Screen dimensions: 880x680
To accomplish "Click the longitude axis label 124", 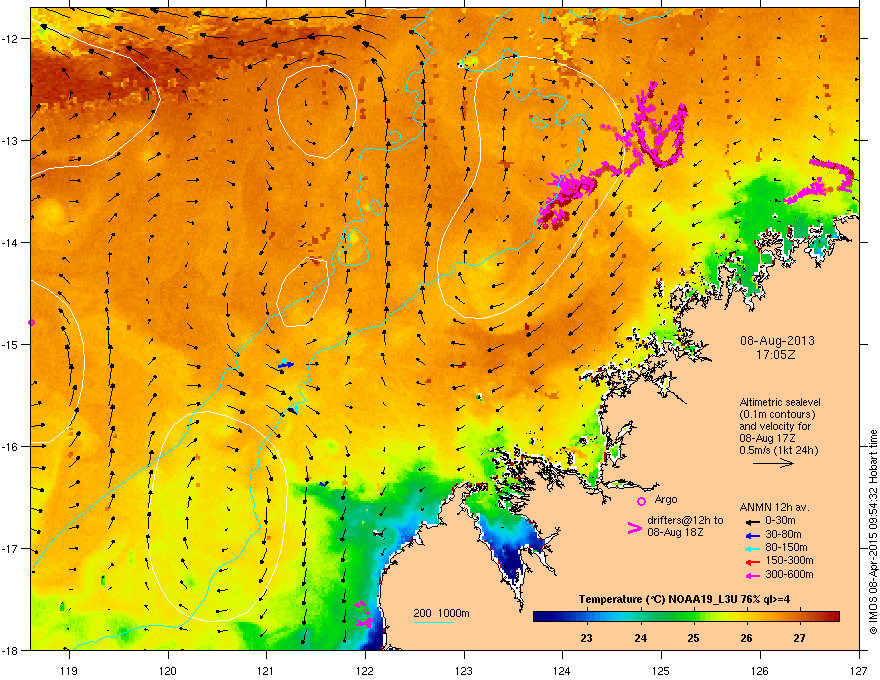I will pyautogui.click(x=562, y=670).
